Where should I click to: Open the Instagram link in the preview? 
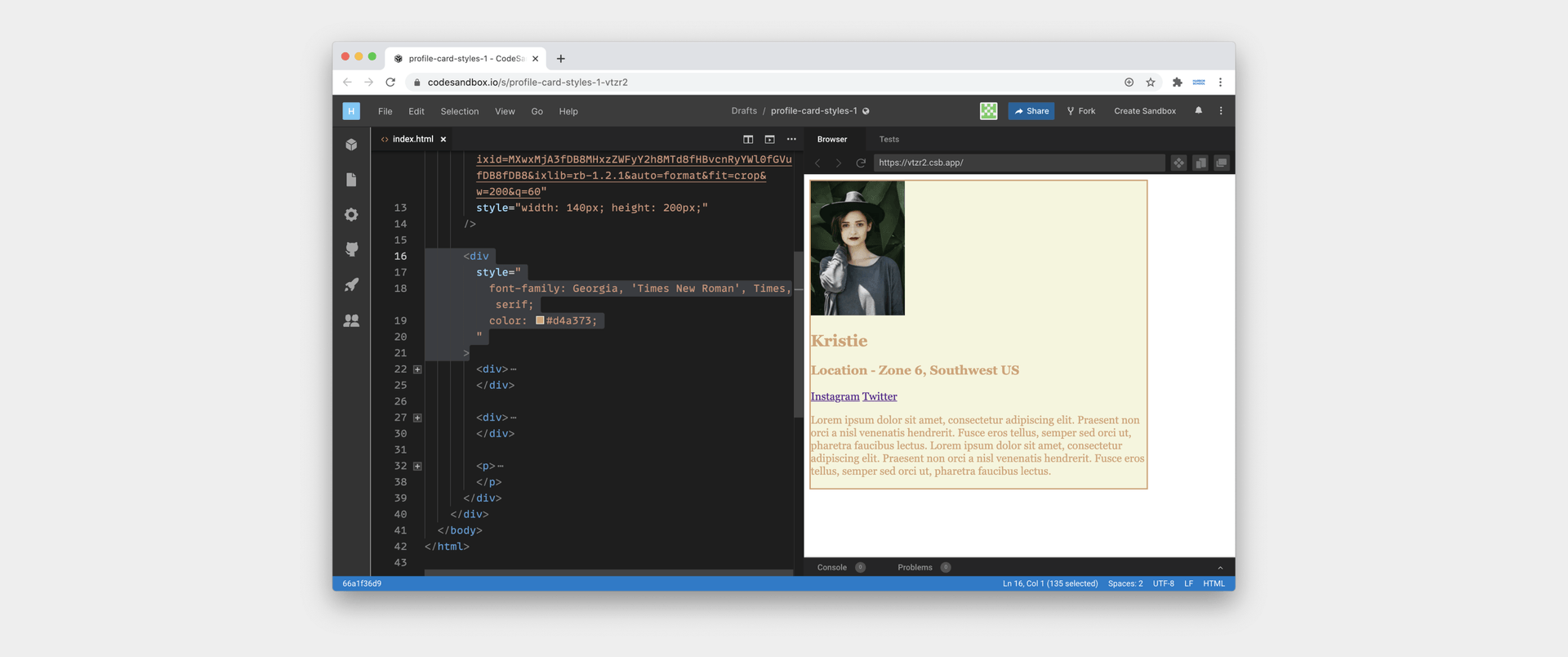835,396
